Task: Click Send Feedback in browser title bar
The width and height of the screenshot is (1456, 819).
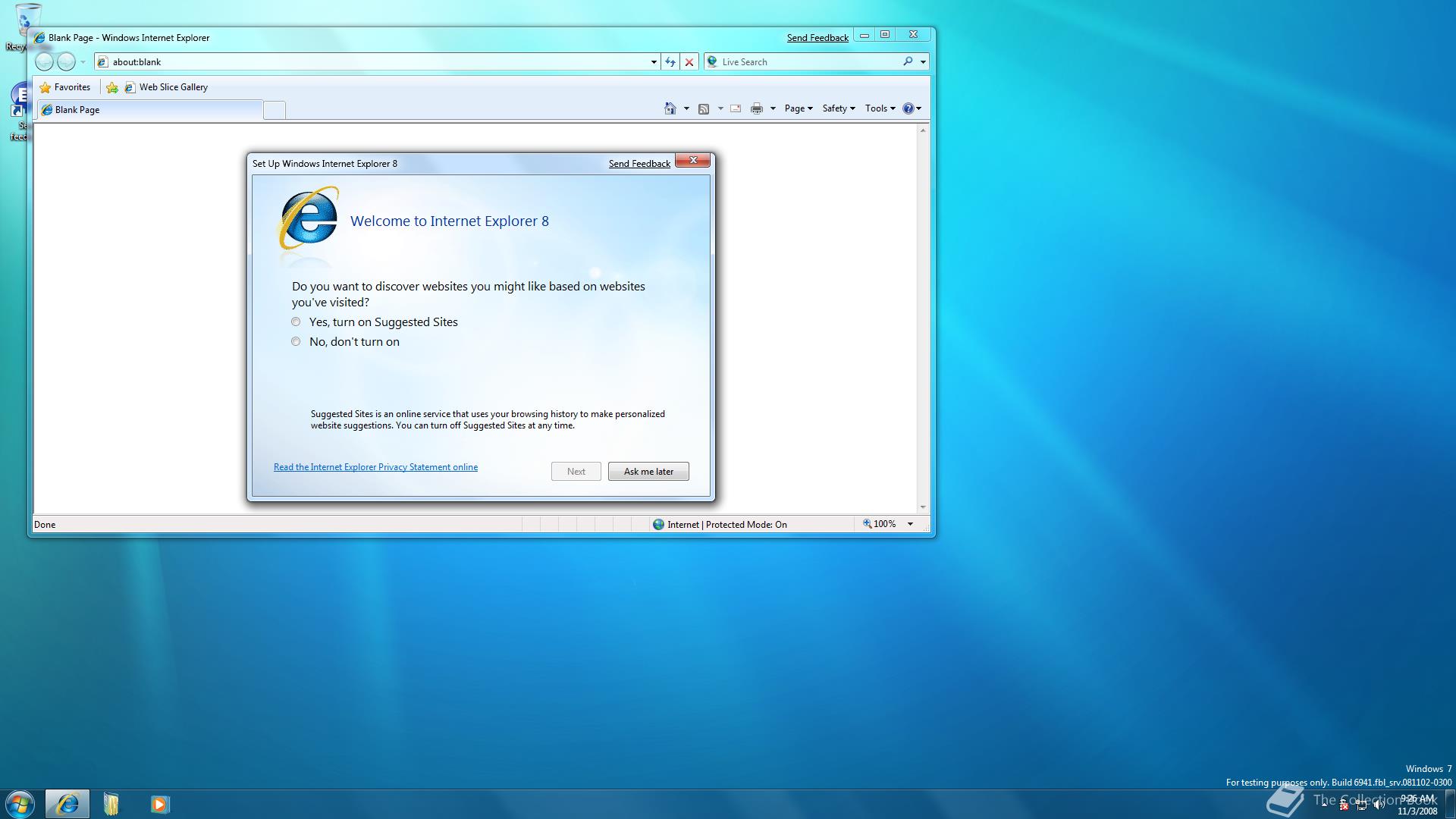Action: (817, 38)
